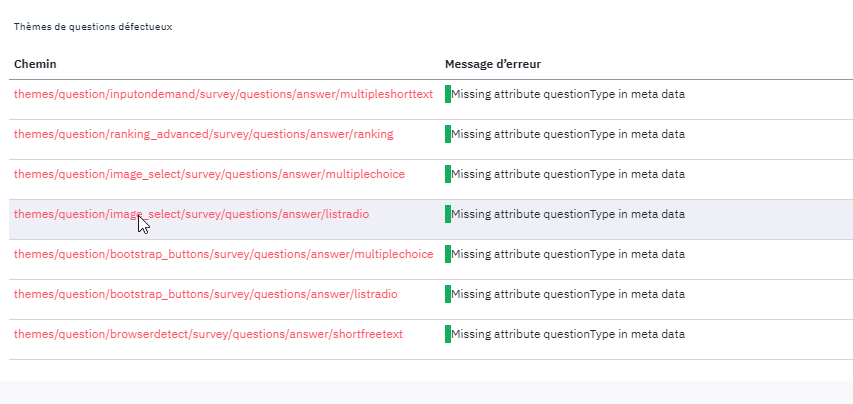This screenshot has height=404, width=853.
Task: Click green marker in browserdetect error row
Action: pos(448,334)
